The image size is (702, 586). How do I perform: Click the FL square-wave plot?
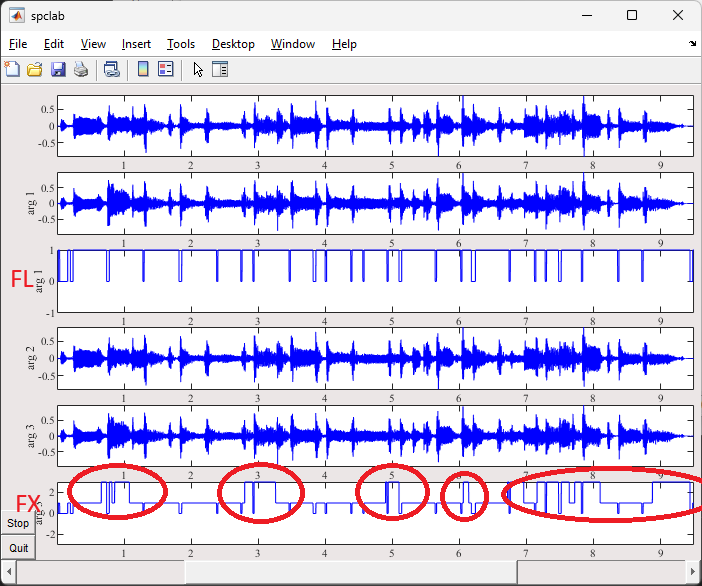[x=375, y=281]
